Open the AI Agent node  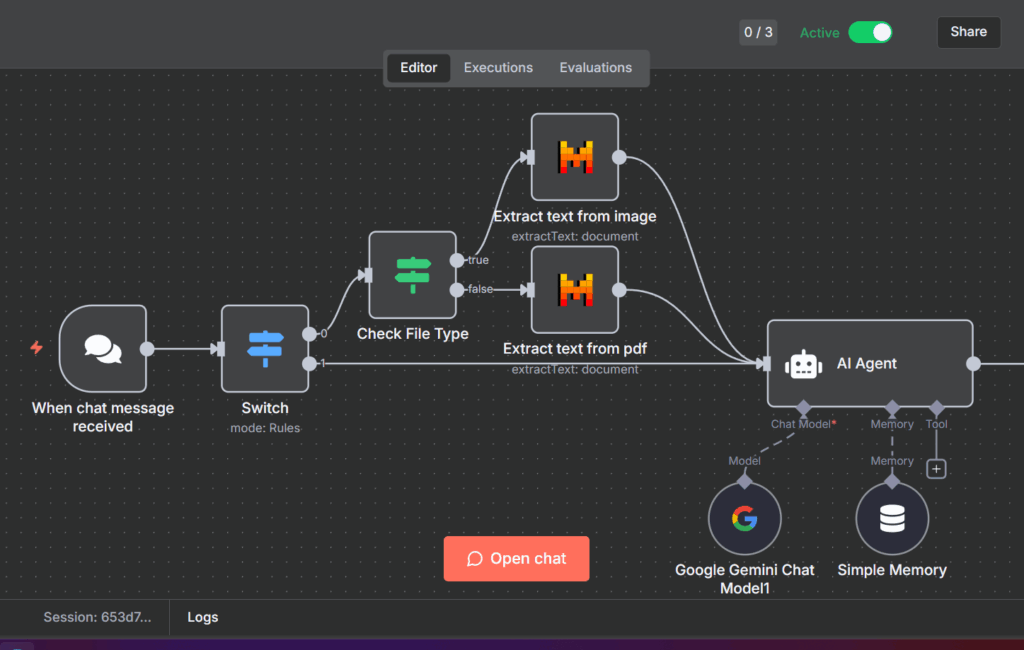[x=869, y=364]
